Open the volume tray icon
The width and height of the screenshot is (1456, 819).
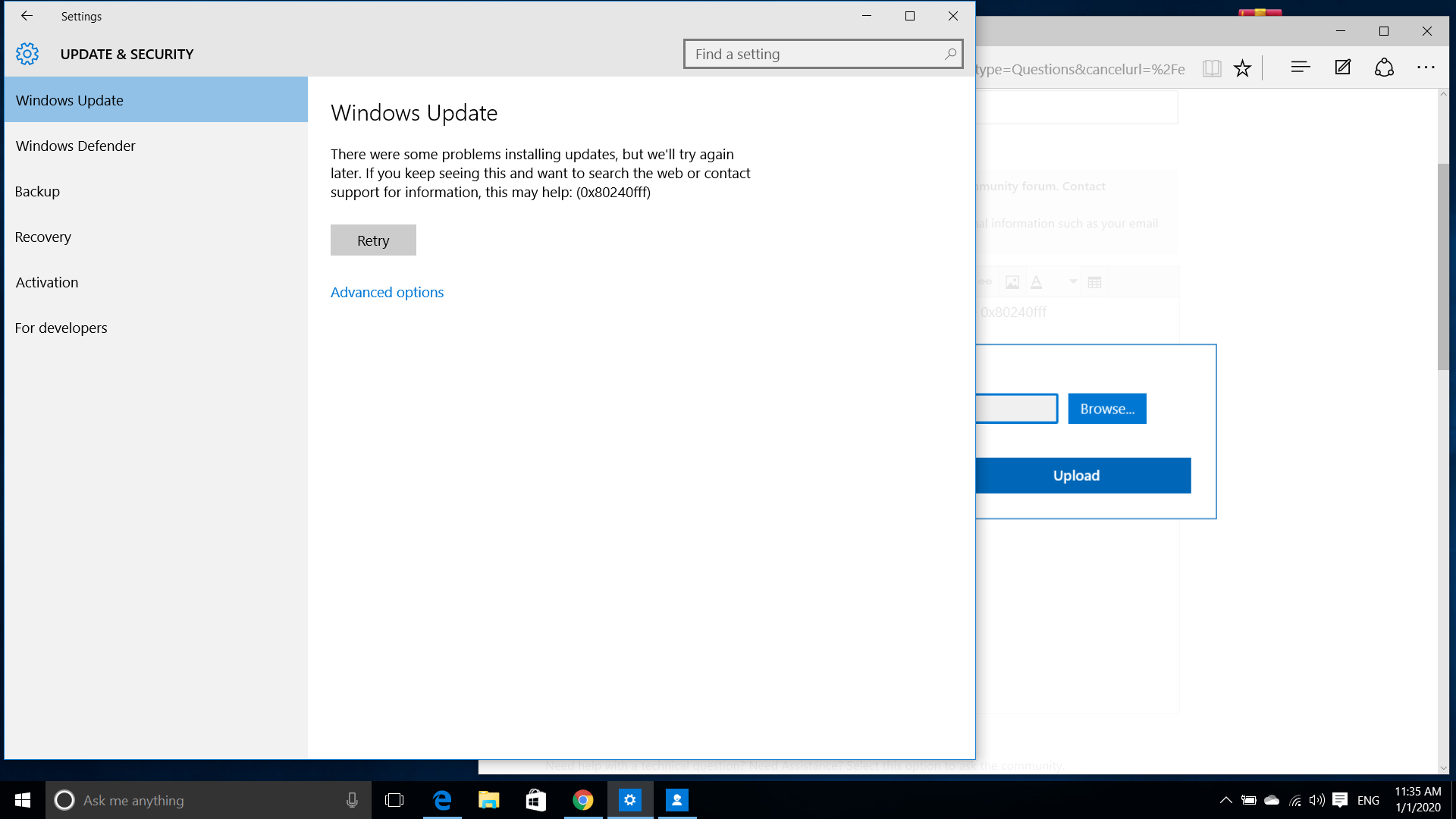pos(1317,800)
